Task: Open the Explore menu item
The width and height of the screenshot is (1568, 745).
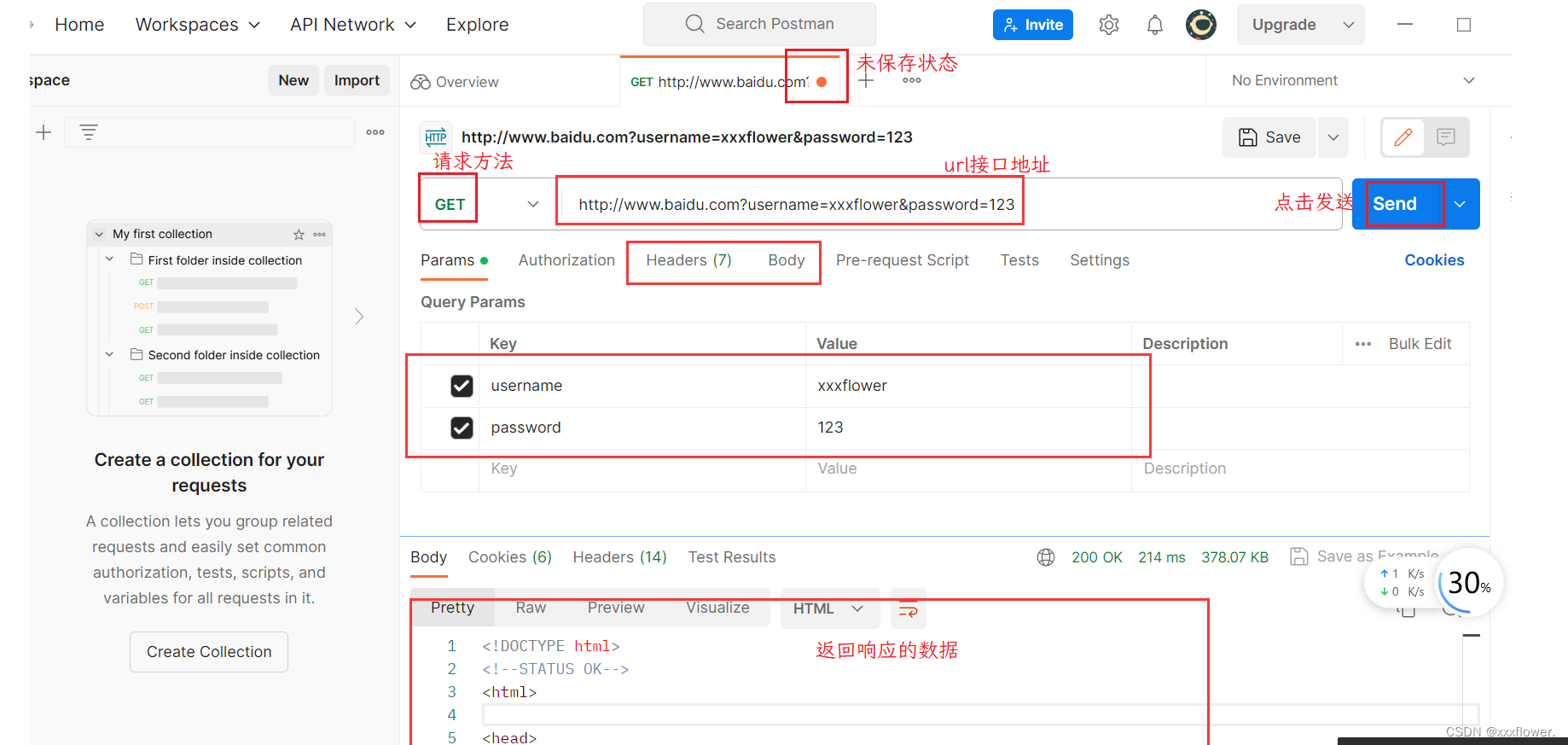Action: point(477,25)
